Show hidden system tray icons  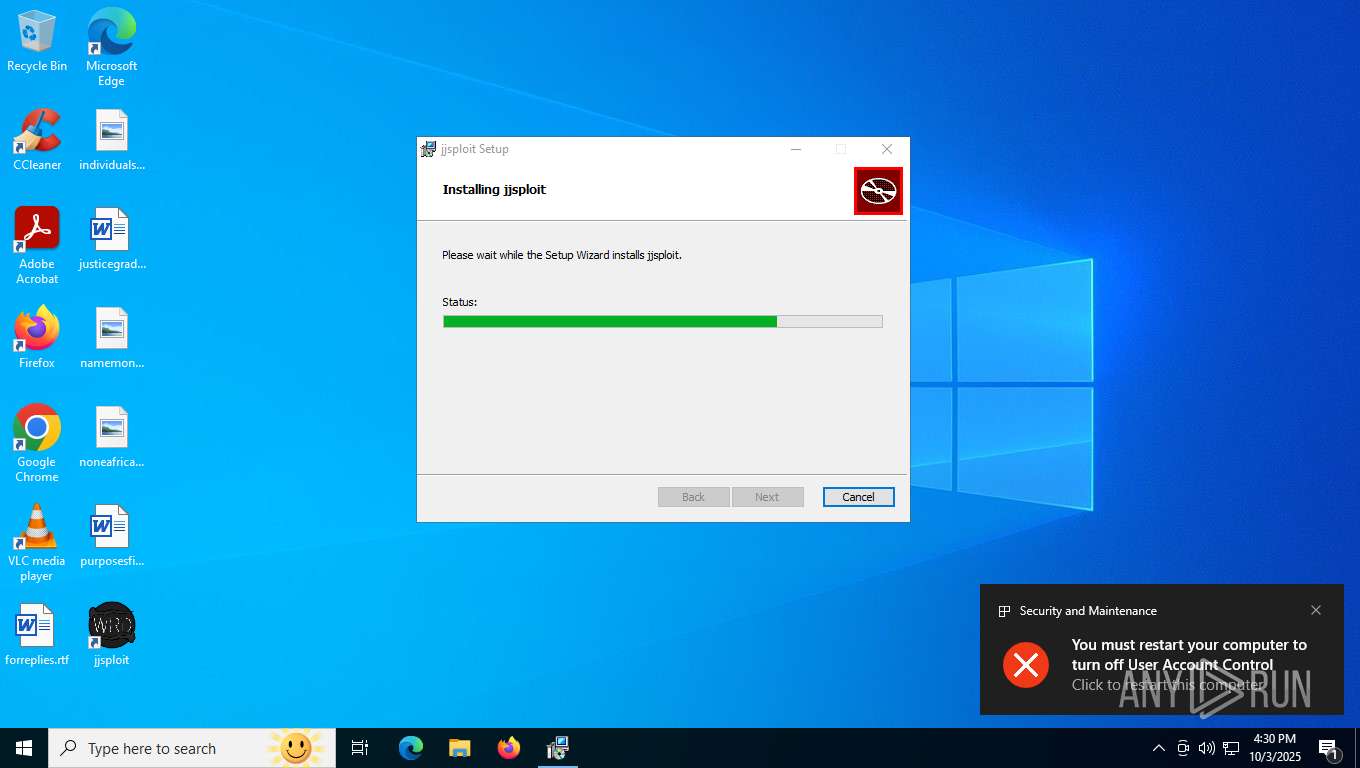[1158, 748]
